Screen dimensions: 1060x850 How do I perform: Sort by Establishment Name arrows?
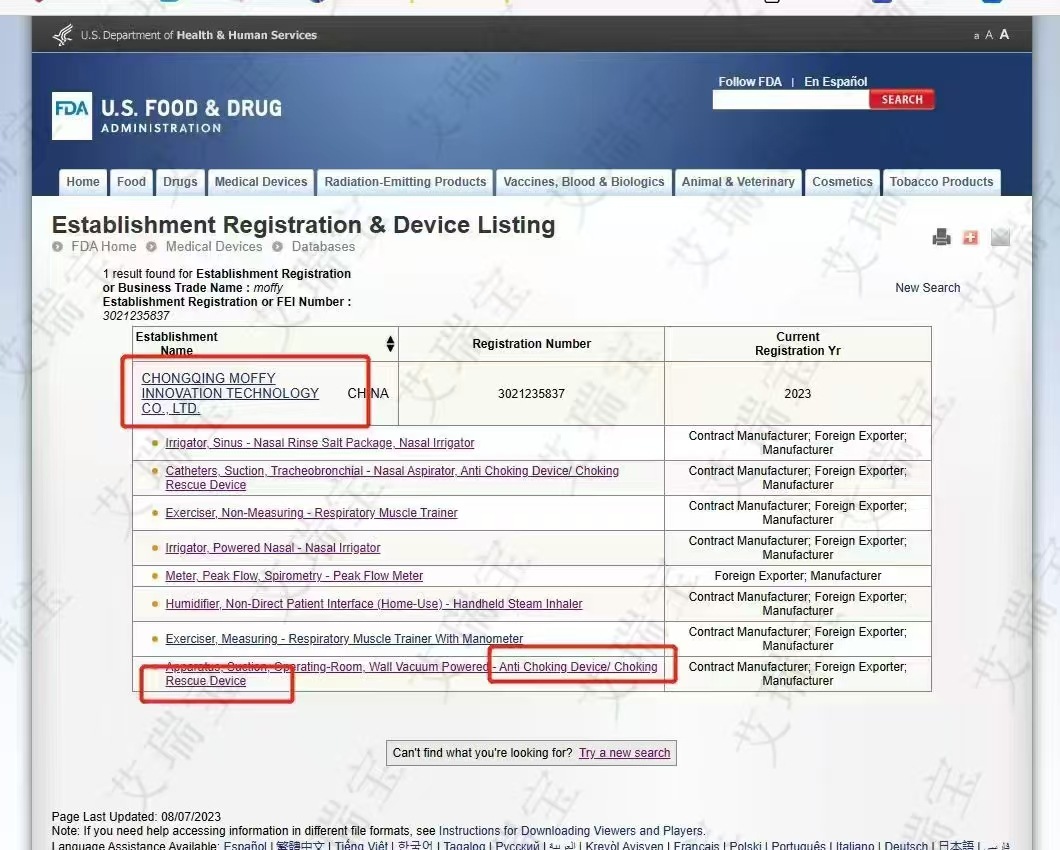(x=390, y=344)
